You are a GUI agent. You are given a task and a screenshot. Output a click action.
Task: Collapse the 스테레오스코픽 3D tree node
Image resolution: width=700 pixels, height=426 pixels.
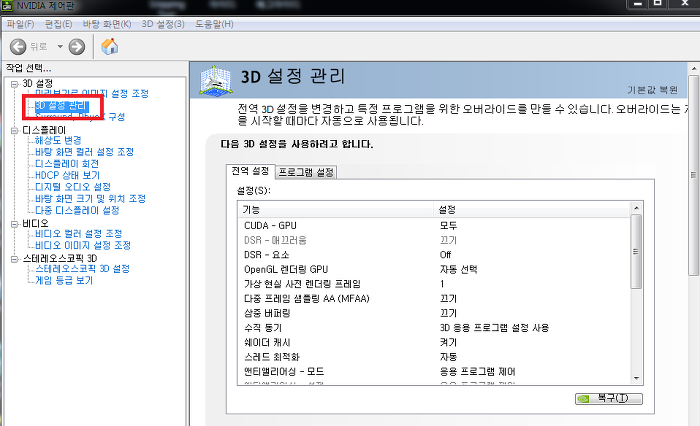click(x=15, y=259)
